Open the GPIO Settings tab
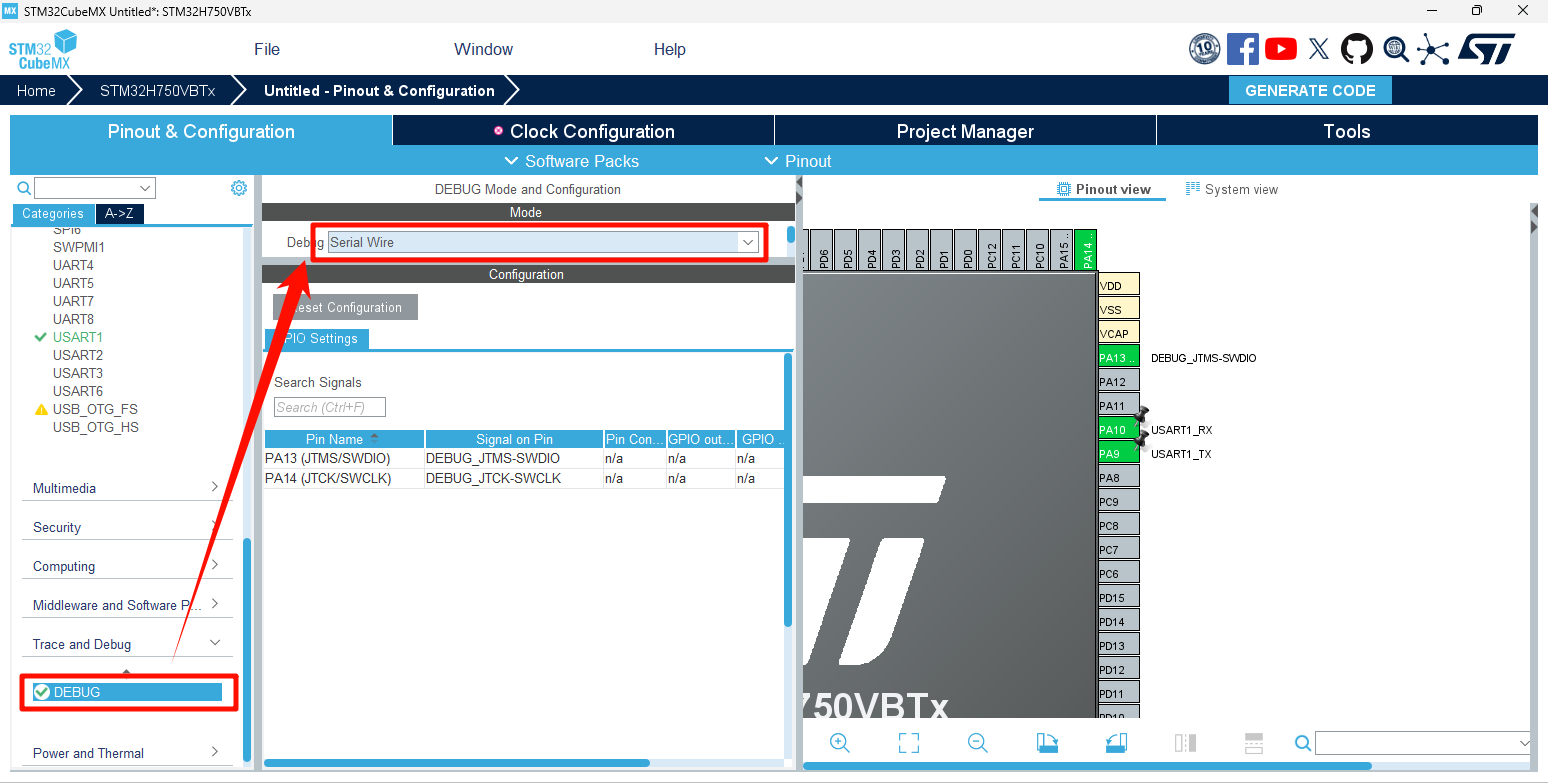The width and height of the screenshot is (1548, 783). (316, 339)
